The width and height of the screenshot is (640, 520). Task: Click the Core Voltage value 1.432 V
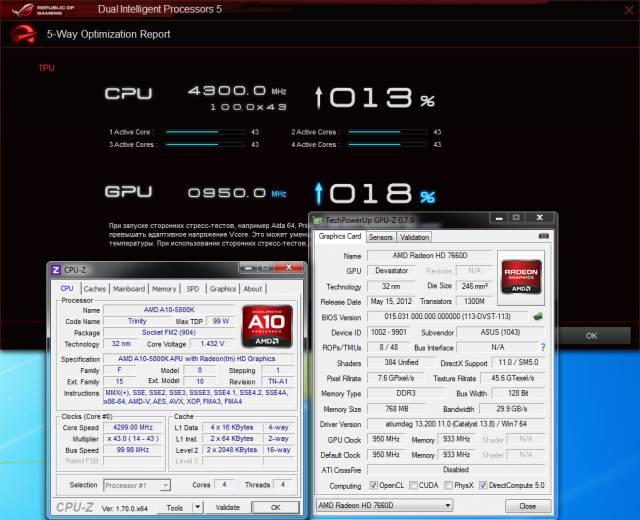point(212,344)
